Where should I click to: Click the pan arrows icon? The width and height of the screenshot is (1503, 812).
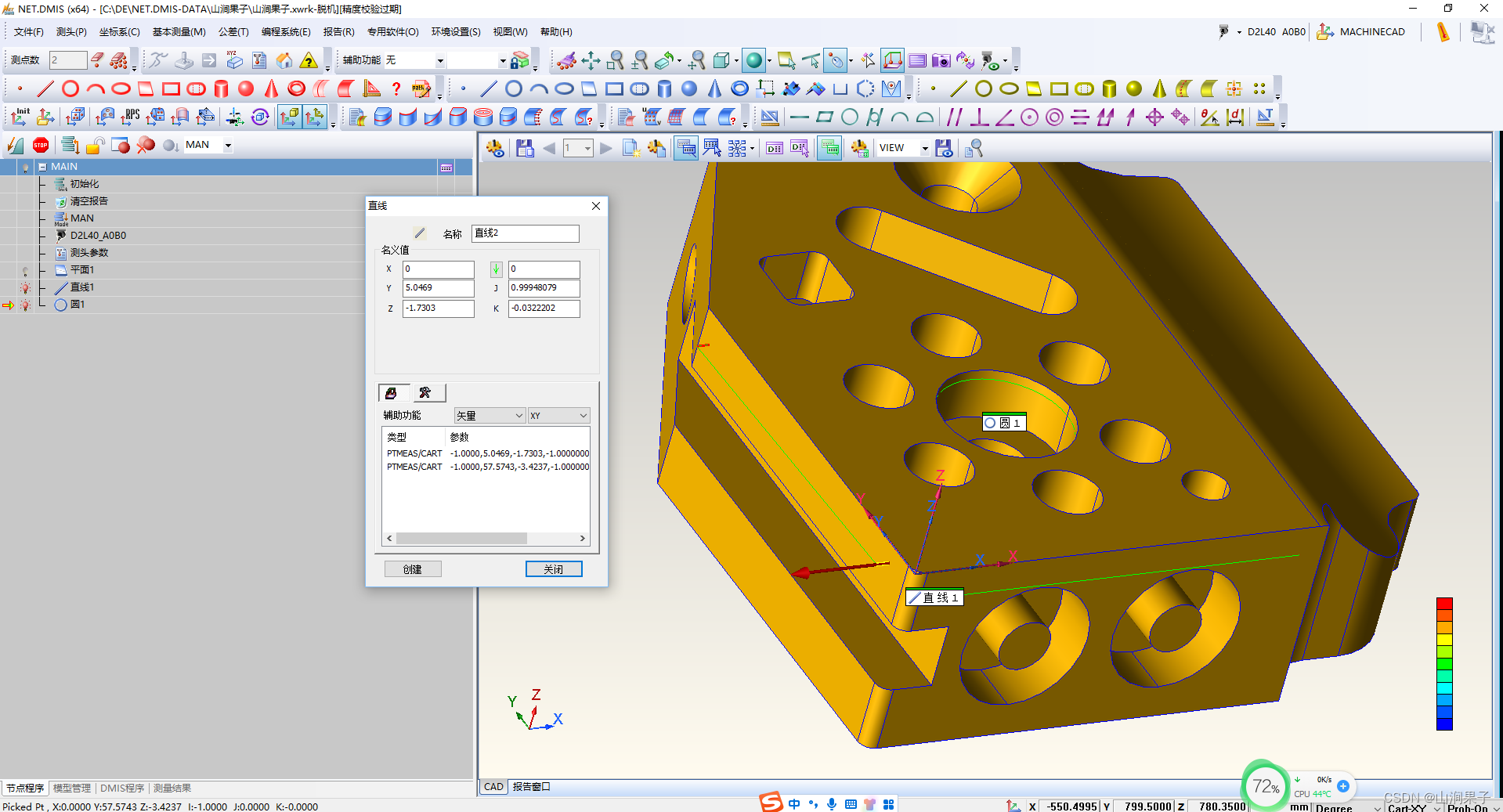tap(591, 60)
